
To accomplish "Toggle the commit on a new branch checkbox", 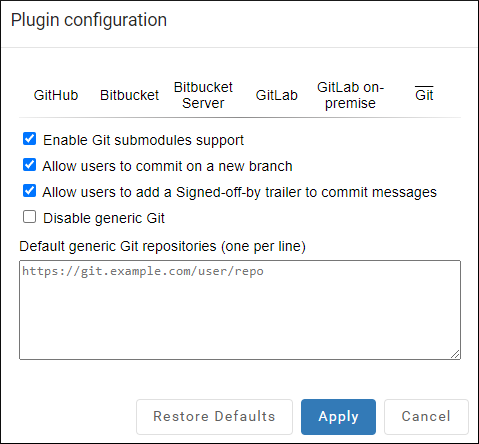I will click(29, 165).
